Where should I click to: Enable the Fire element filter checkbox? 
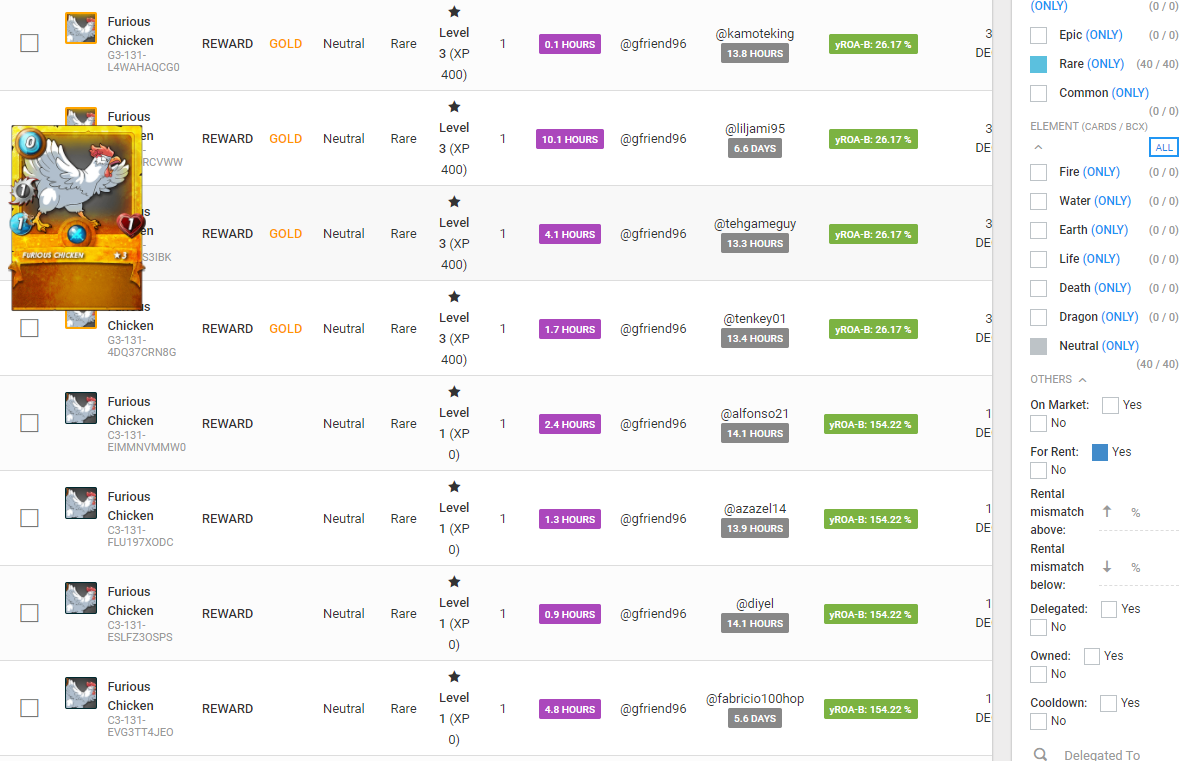point(1038,173)
